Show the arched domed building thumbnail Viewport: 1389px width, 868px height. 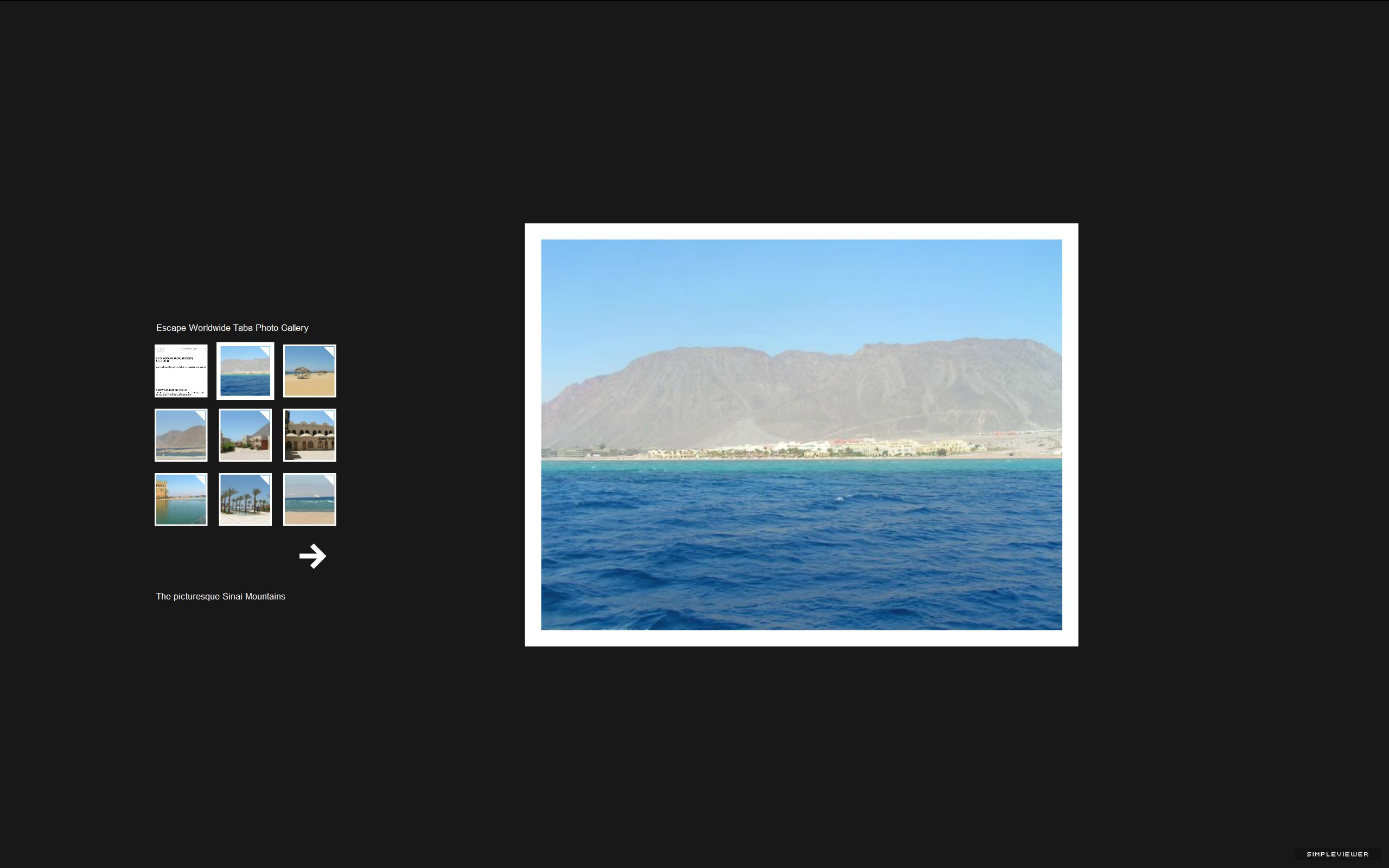[309, 435]
